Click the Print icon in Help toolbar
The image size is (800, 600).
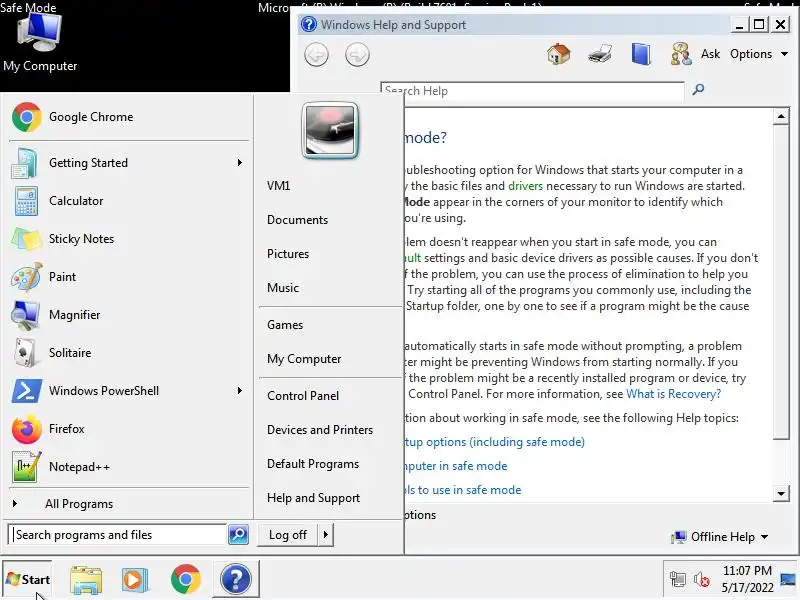point(599,54)
